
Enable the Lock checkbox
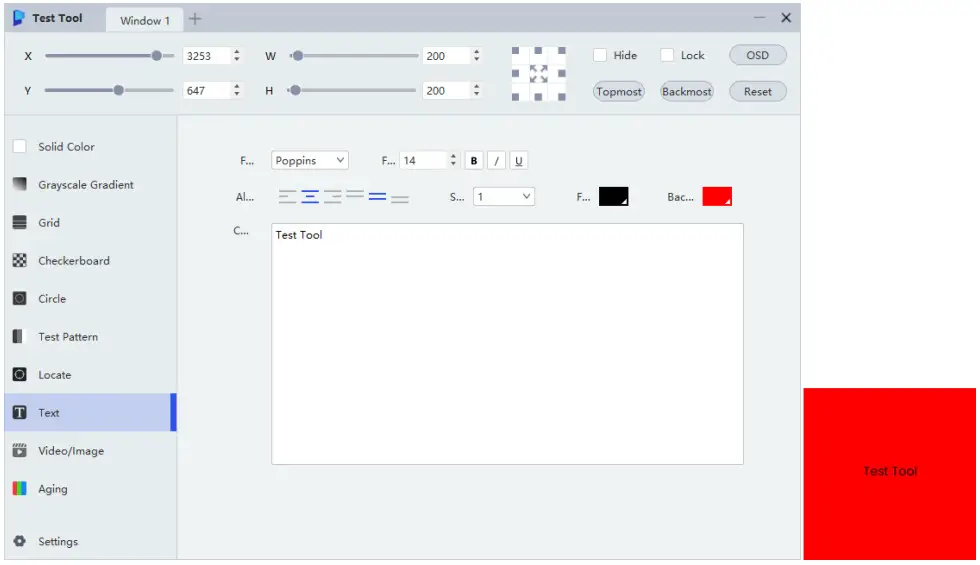667,56
